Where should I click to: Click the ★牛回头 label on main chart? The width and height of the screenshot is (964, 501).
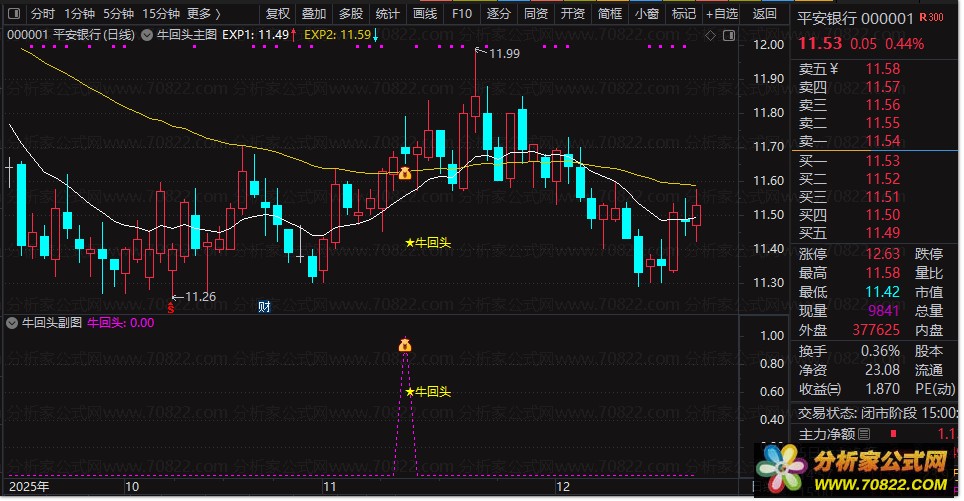coord(428,243)
